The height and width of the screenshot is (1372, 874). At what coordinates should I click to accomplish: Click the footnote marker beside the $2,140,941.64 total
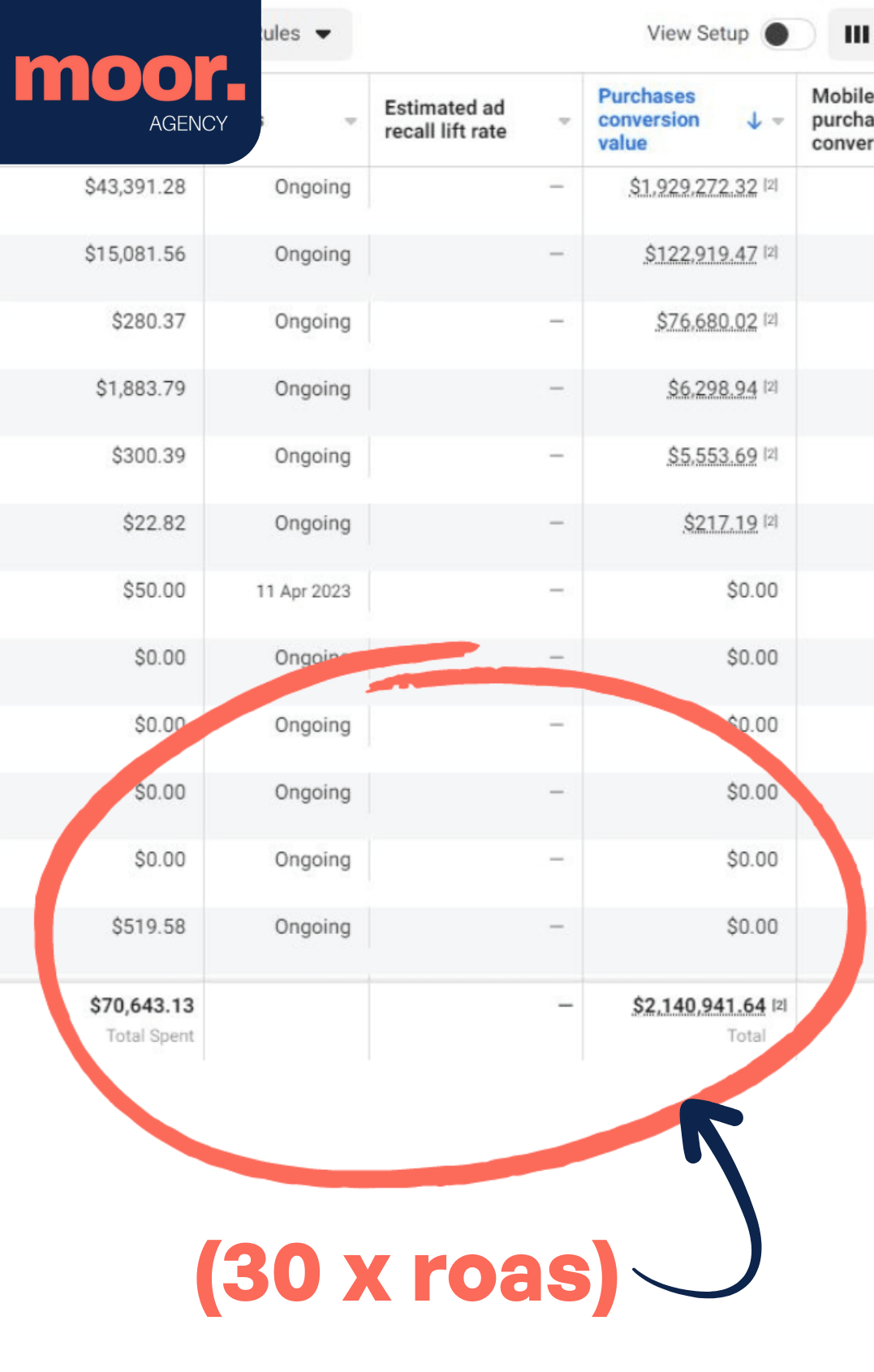tap(779, 1004)
